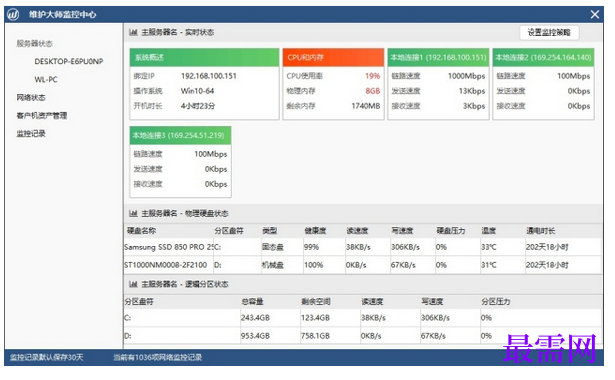Click chart icon beside 物理硬盘状态 header
Screen dimensions: 615x380
pos(133,213)
